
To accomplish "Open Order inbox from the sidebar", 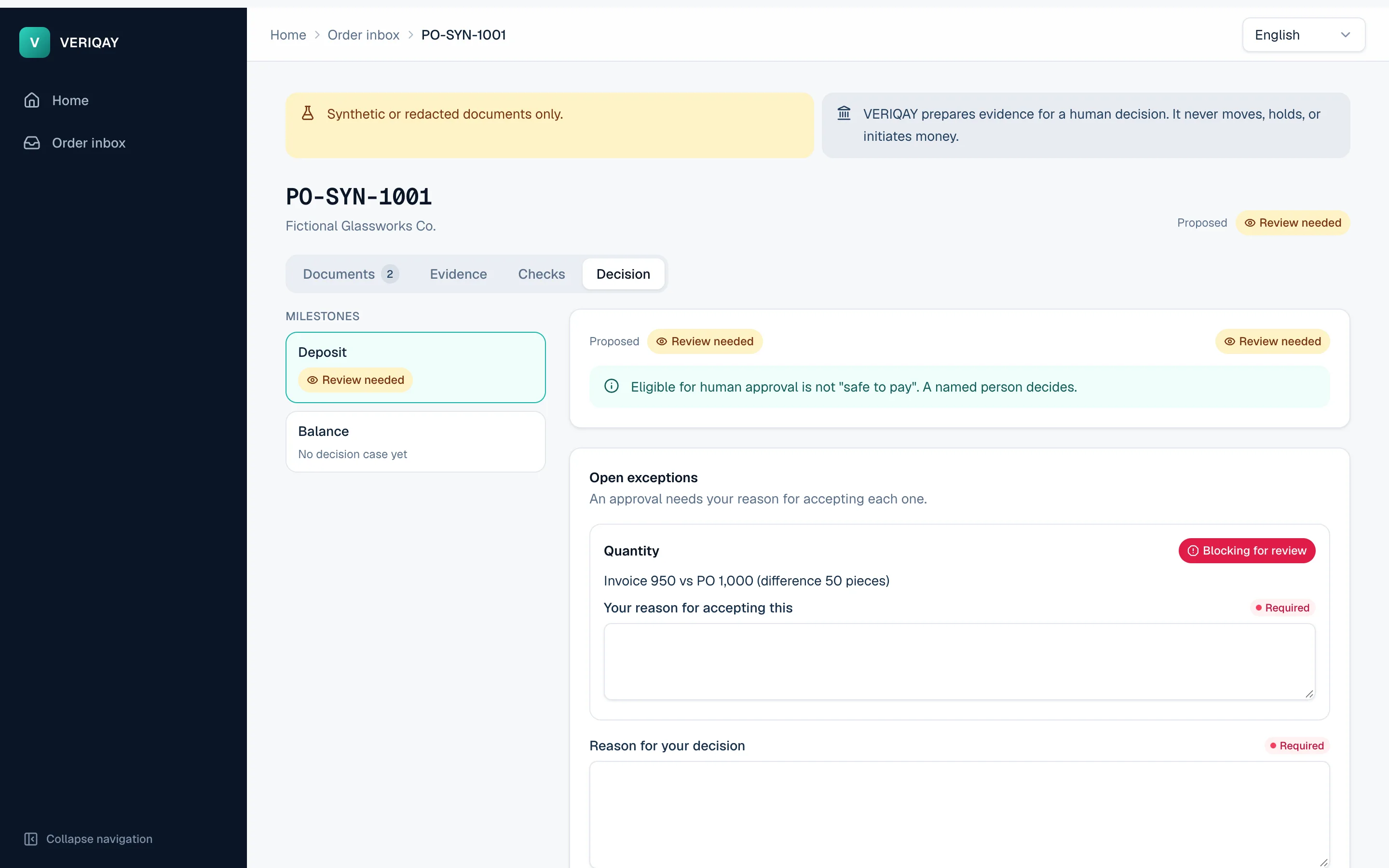I will (123, 143).
